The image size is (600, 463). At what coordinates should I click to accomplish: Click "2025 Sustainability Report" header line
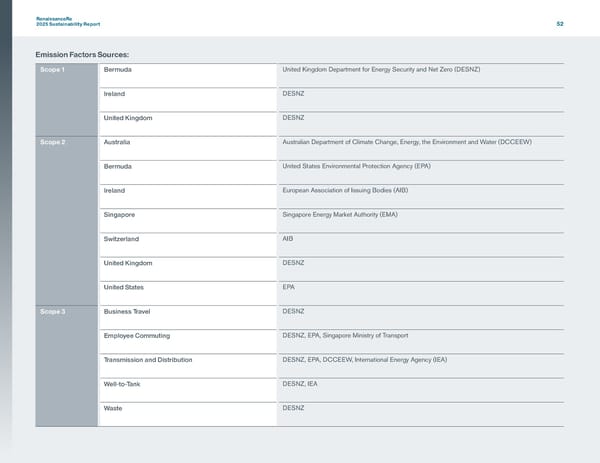68,24
